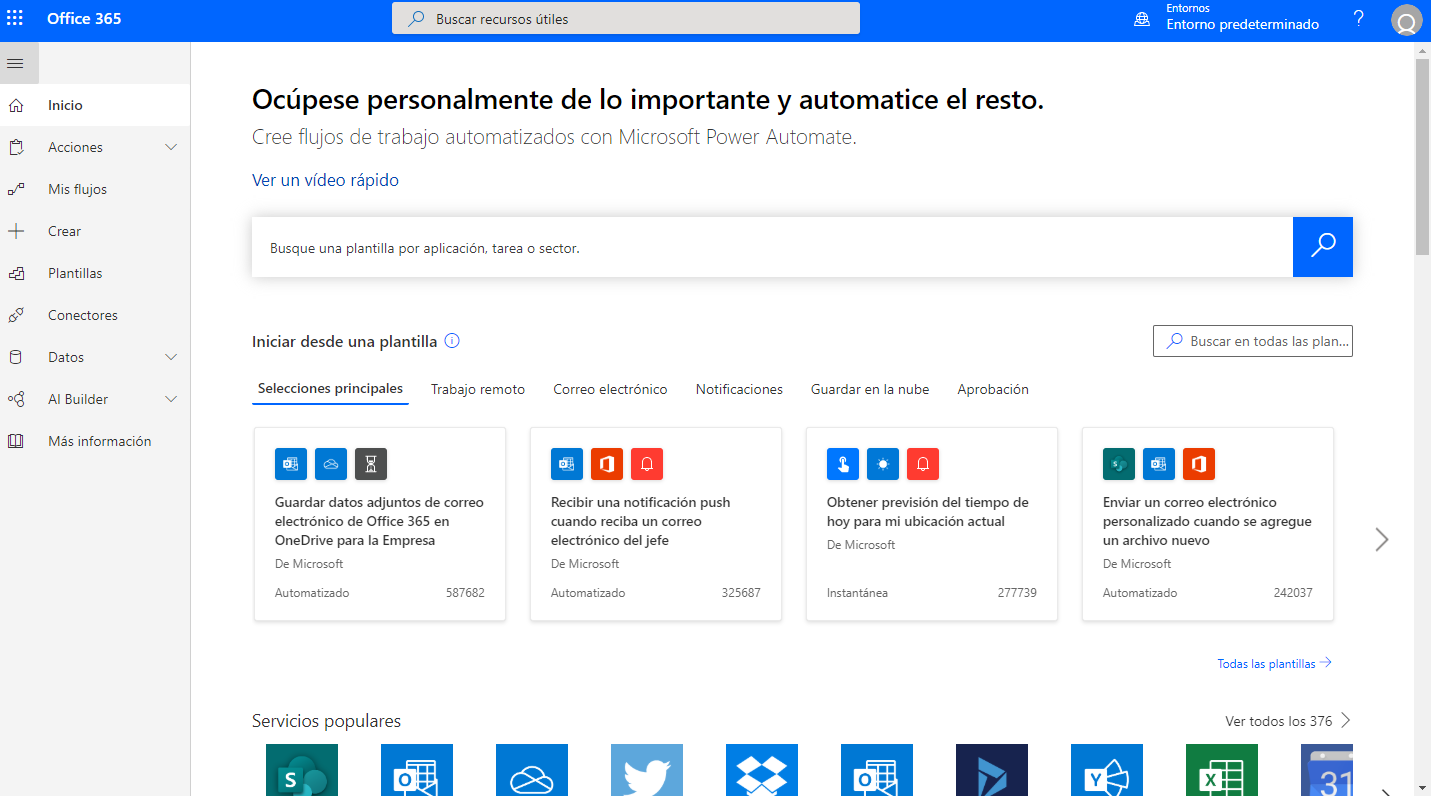Image resolution: width=1431 pixels, height=796 pixels.
Task: Click the Dropbox service tile
Action: tap(762, 770)
